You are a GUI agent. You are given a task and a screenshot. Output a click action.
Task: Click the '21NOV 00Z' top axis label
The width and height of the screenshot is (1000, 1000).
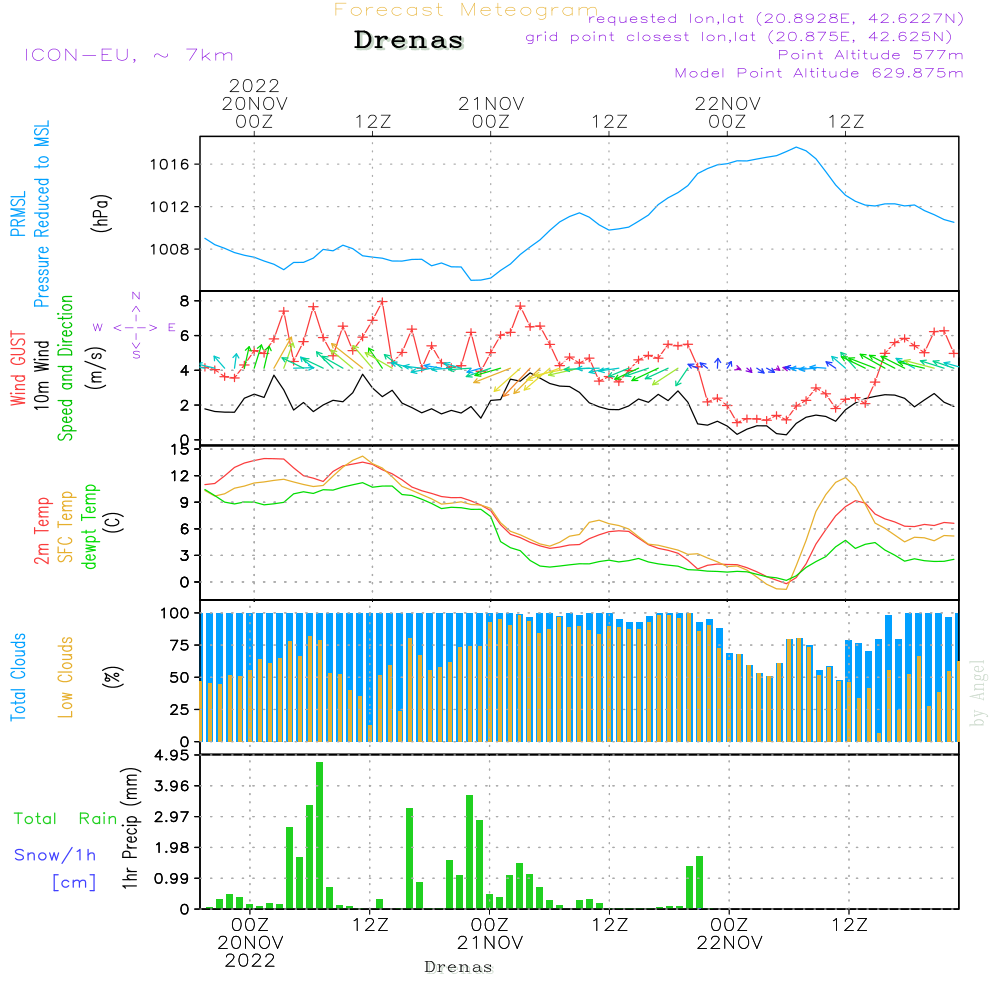(x=491, y=112)
